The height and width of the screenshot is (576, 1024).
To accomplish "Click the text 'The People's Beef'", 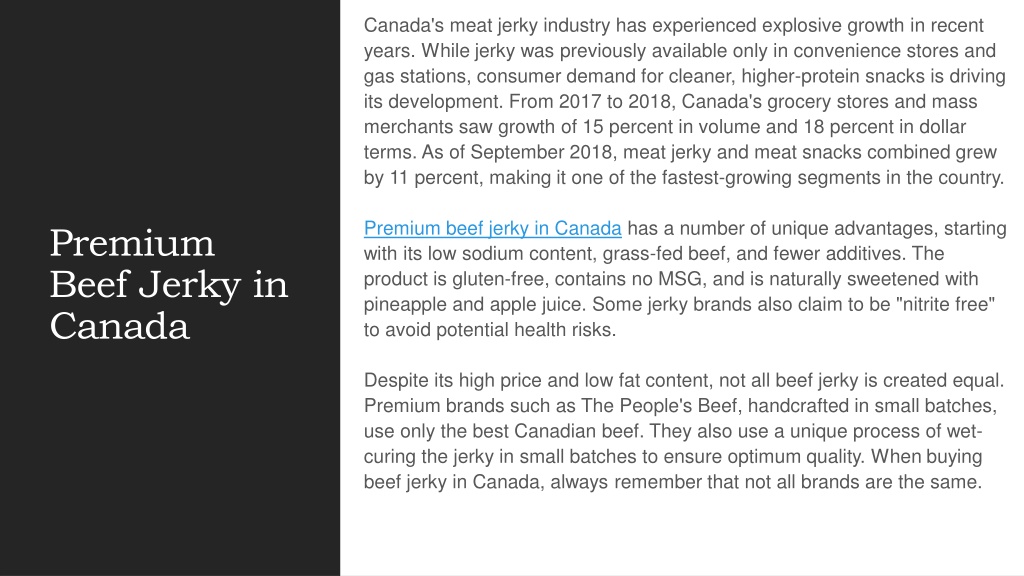I will pyautogui.click(x=661, y=406).
